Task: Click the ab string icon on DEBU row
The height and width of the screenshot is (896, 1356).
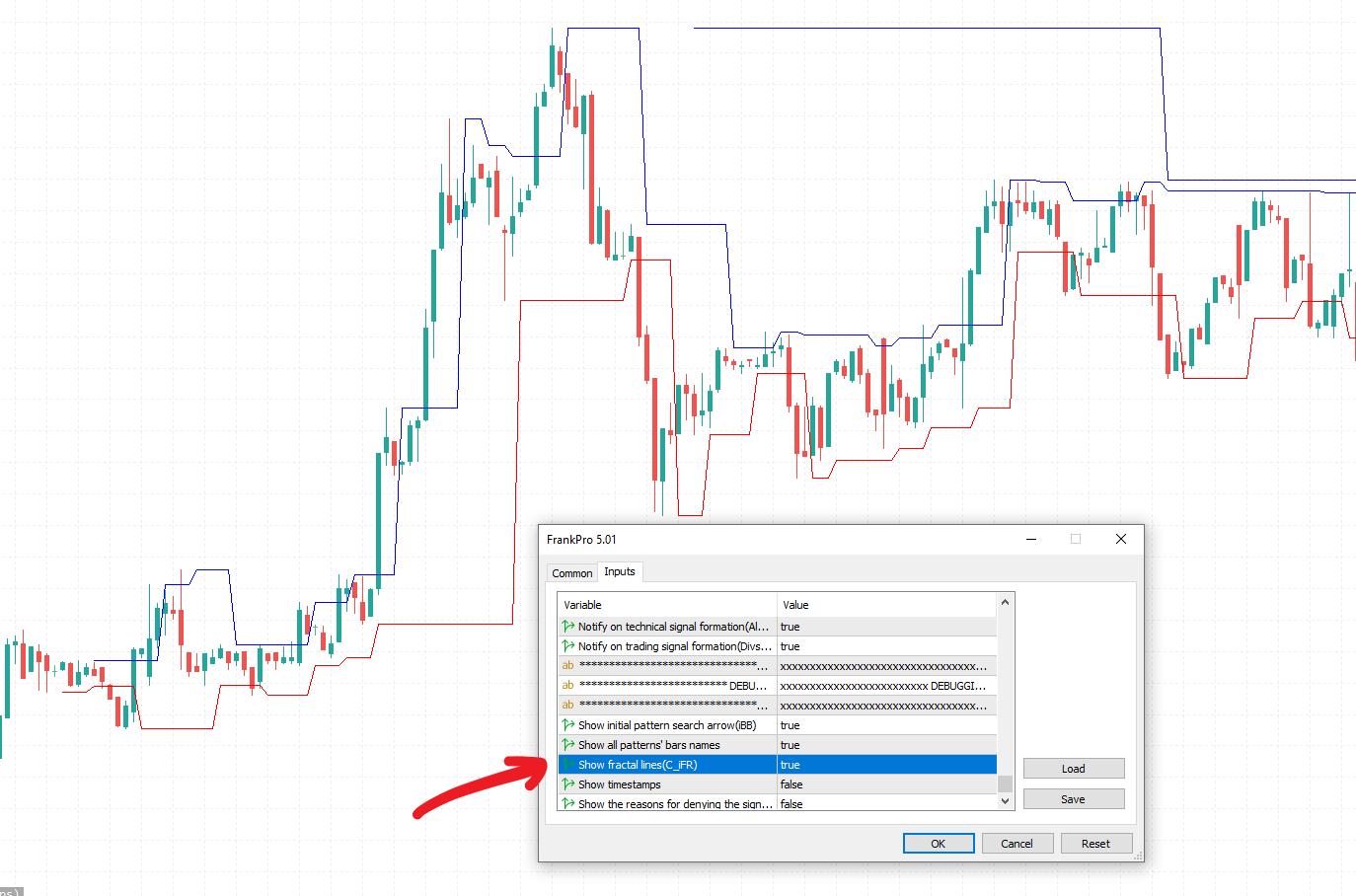Action: [x=567, y=685]
